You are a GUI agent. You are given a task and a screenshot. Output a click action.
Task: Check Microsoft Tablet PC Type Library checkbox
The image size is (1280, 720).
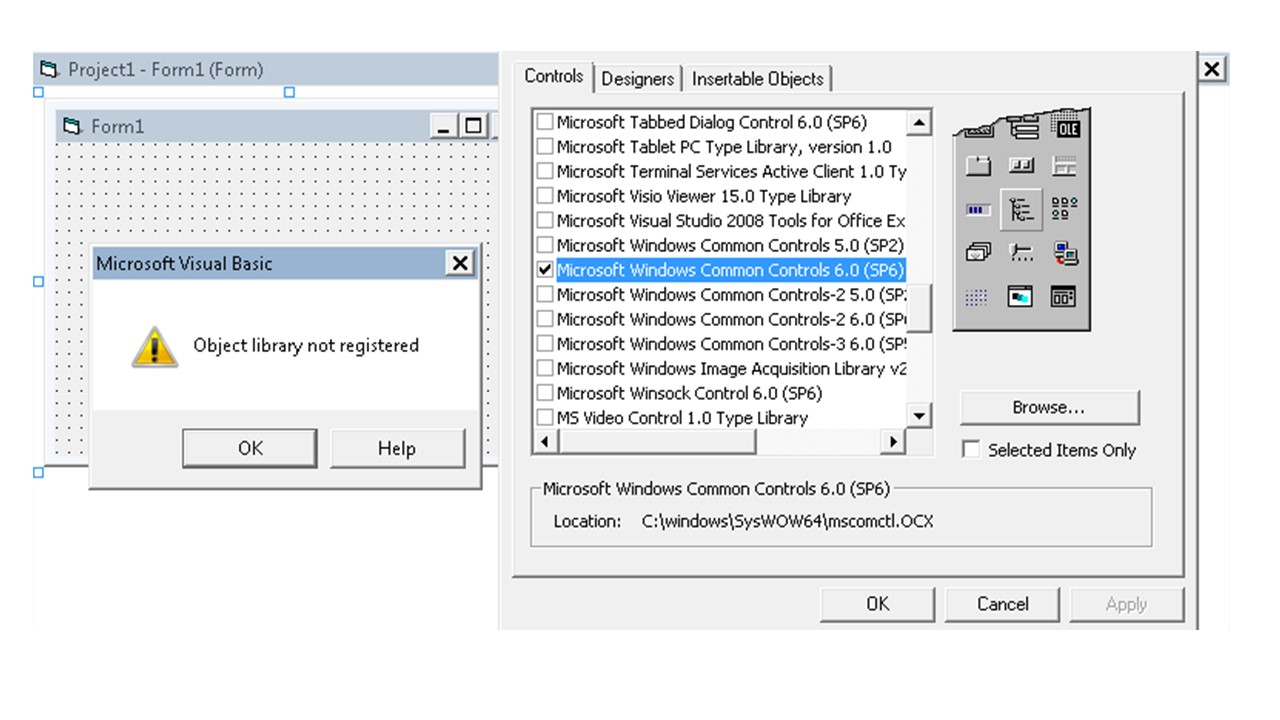545,147
